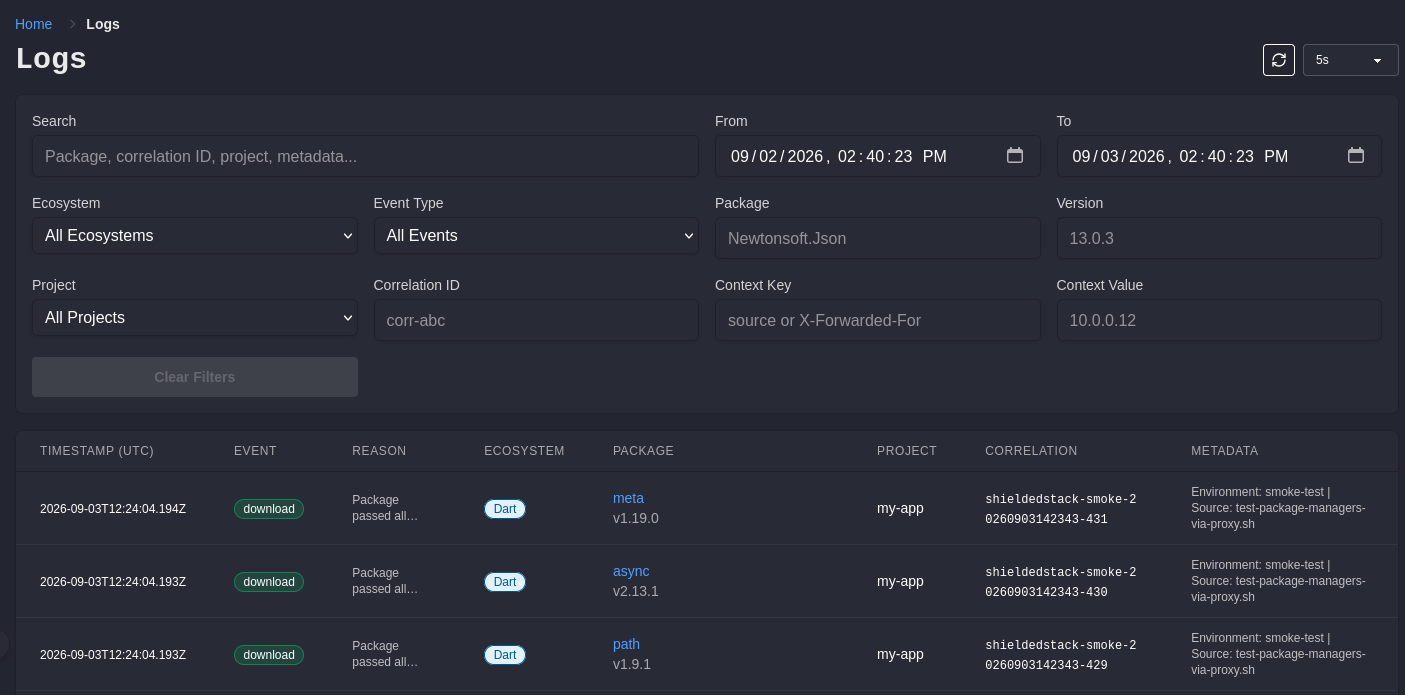Screen dimensions: 1405x695
Task: Click correlation ID ending in 431
Action: 1060,509
